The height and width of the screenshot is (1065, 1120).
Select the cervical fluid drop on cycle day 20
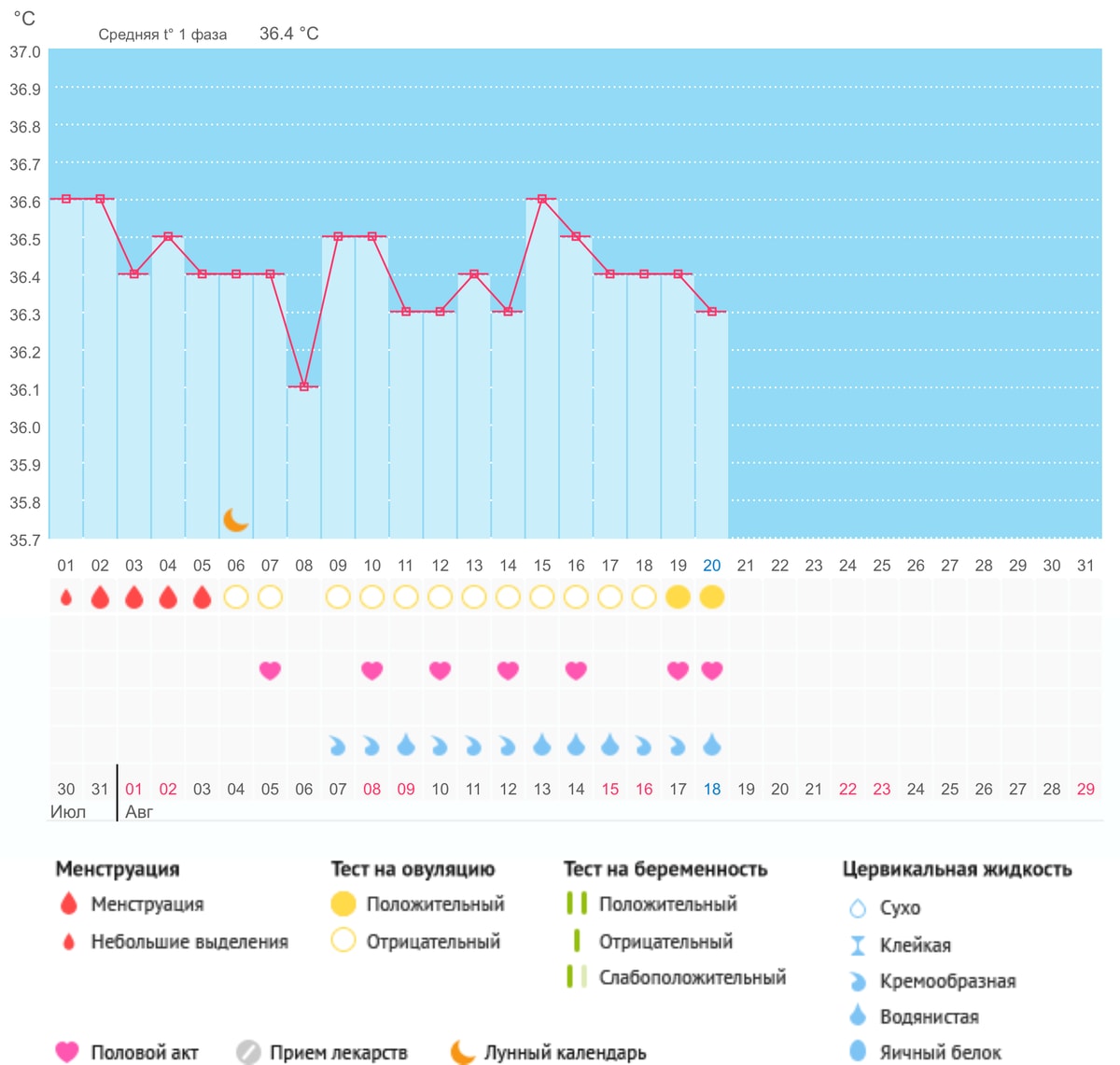[x=712, y=744]
